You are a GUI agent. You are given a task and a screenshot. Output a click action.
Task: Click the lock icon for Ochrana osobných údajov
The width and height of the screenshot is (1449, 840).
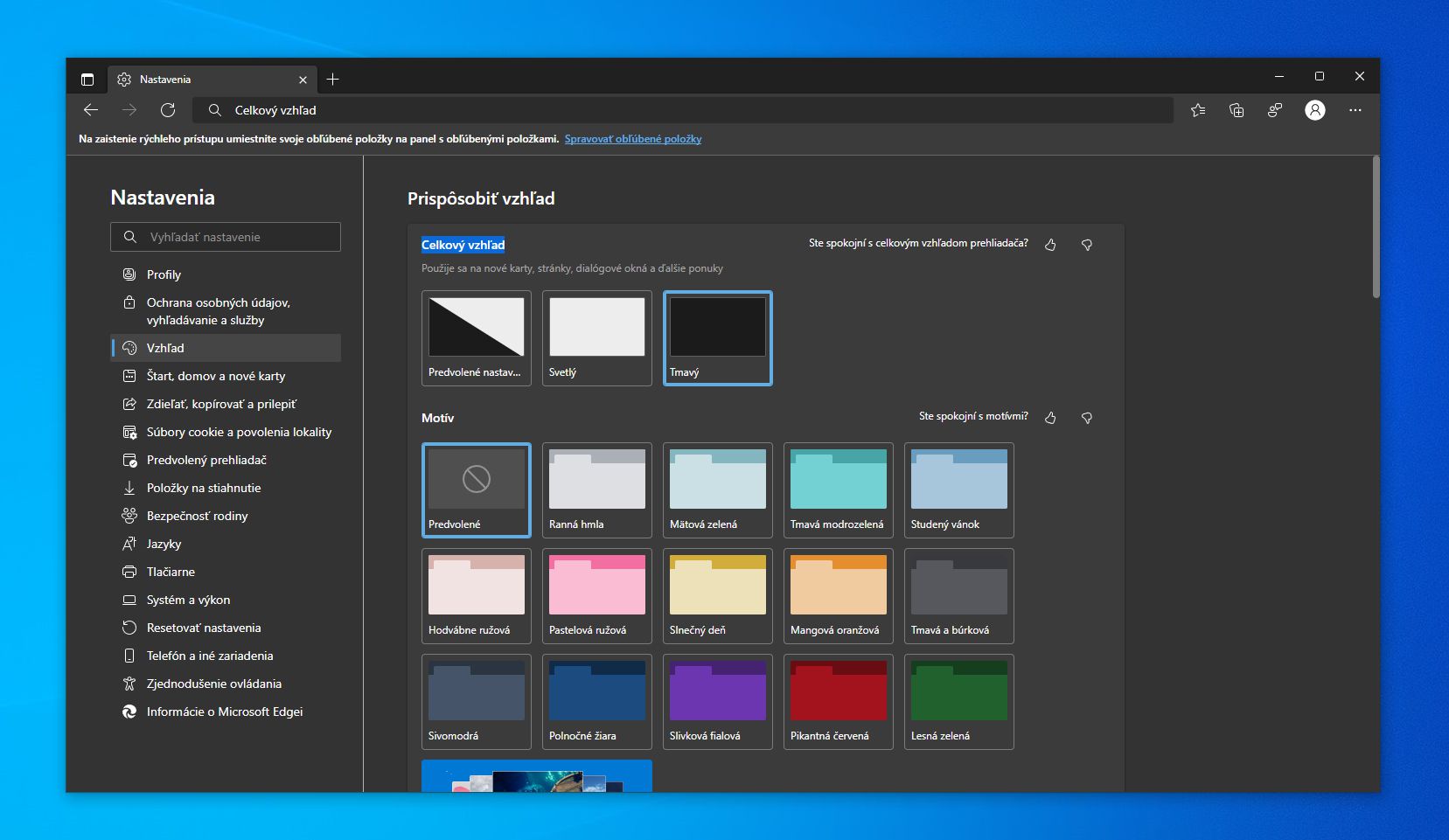(129, 302)
